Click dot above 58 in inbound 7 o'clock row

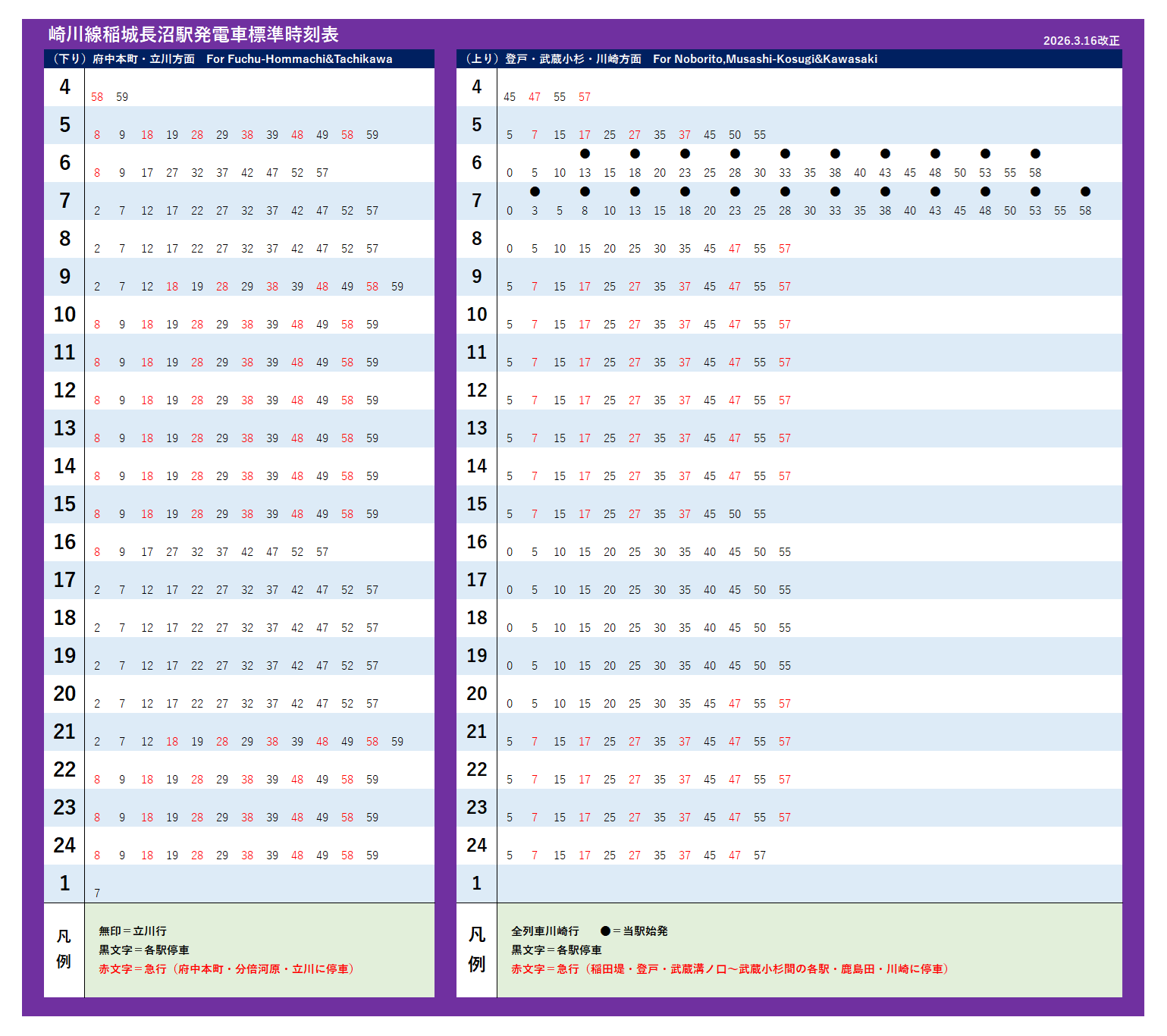point(1085,192)
